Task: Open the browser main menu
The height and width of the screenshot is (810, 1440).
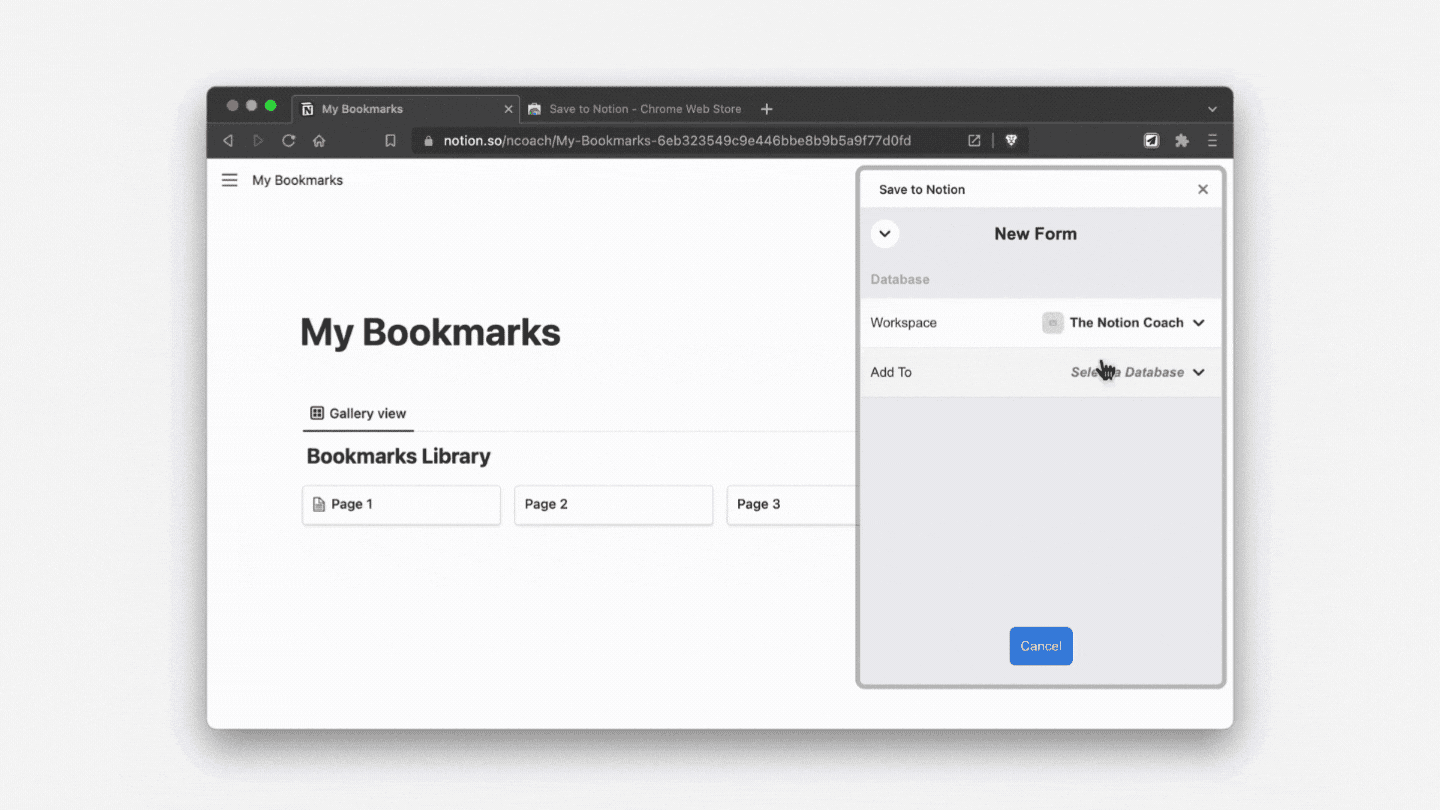Action: tap(1212, 141)
